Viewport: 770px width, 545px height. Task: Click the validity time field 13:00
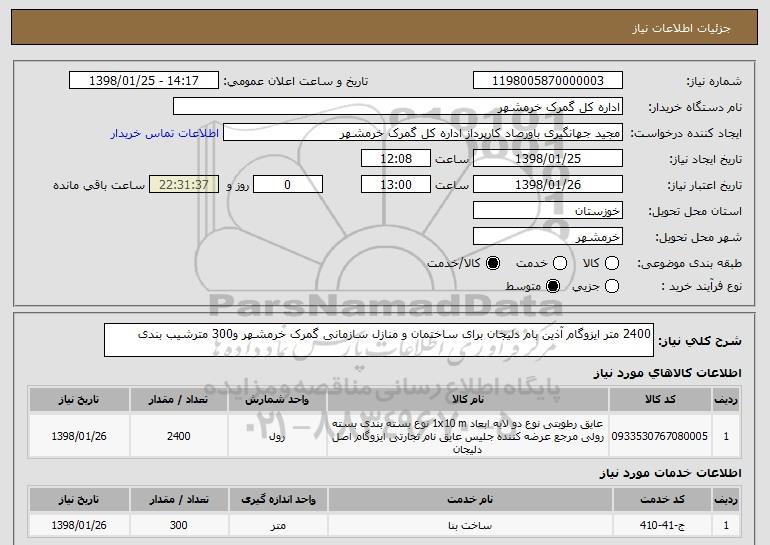396,185
